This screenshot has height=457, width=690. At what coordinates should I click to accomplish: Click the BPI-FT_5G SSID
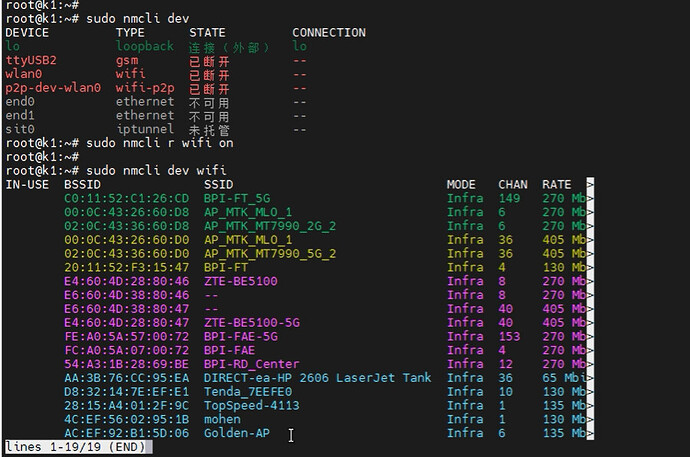[x=237, y=198]
